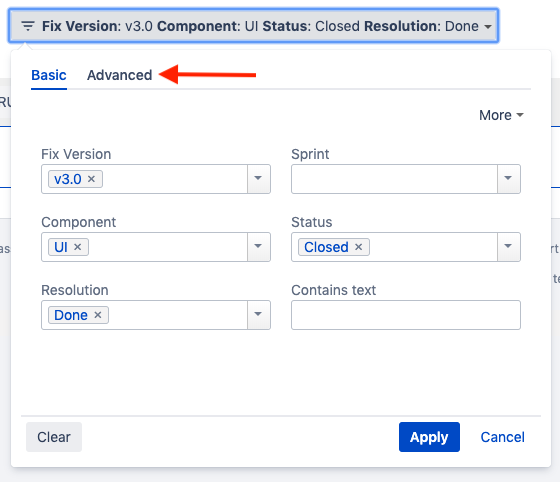Expand the Resolution dropdown arrow
The image size is (560, 482).
(259, 315)
